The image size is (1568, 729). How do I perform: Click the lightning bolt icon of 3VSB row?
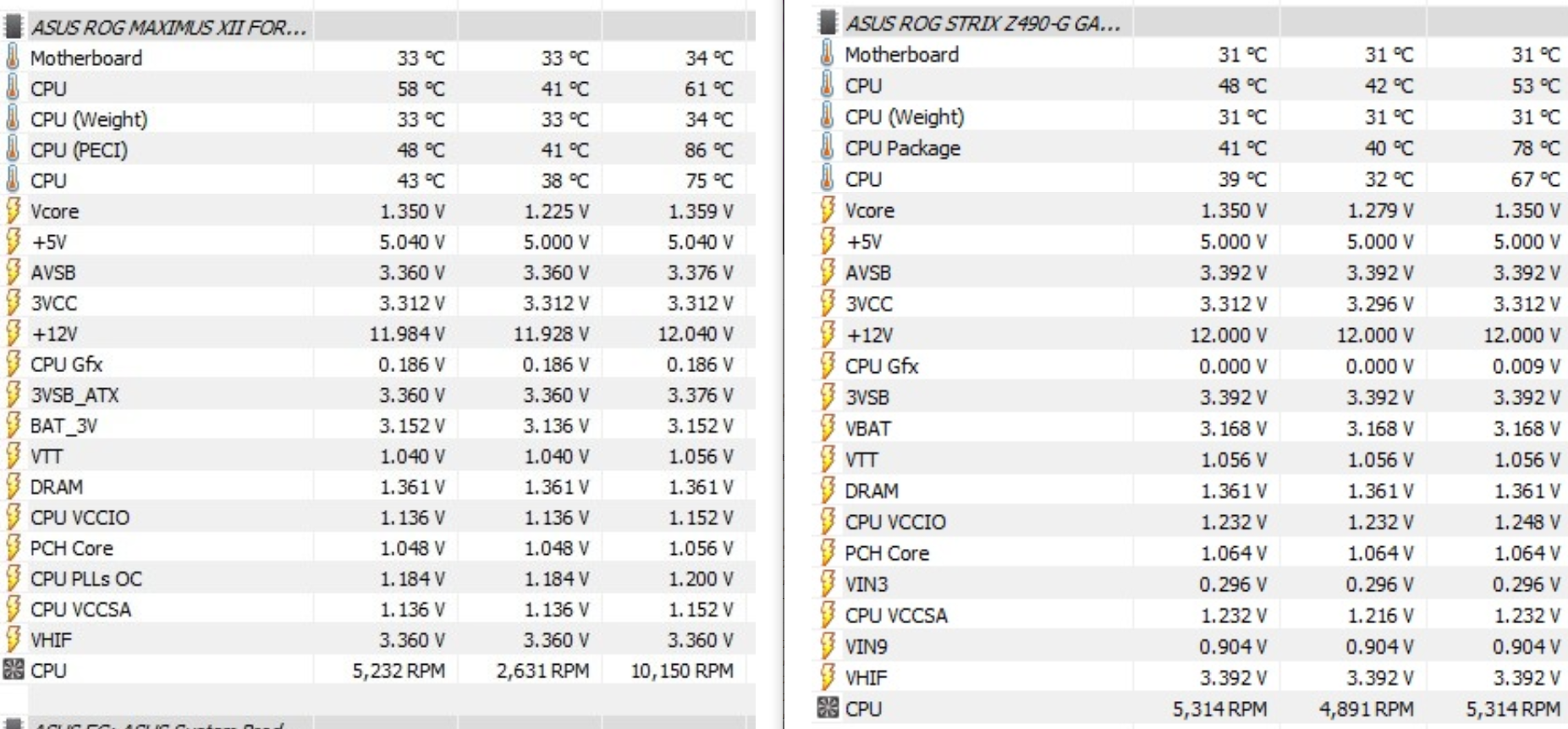pyautogui.click(x=828, y=397)
